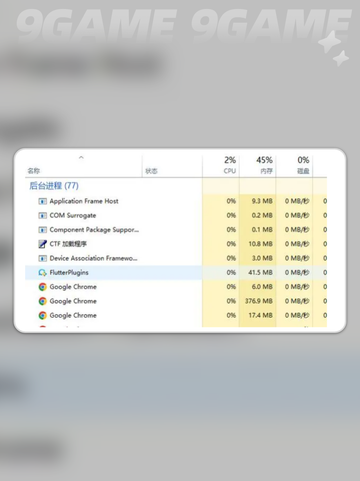Click the Application Frame Host process icon

tap(42, 201)
